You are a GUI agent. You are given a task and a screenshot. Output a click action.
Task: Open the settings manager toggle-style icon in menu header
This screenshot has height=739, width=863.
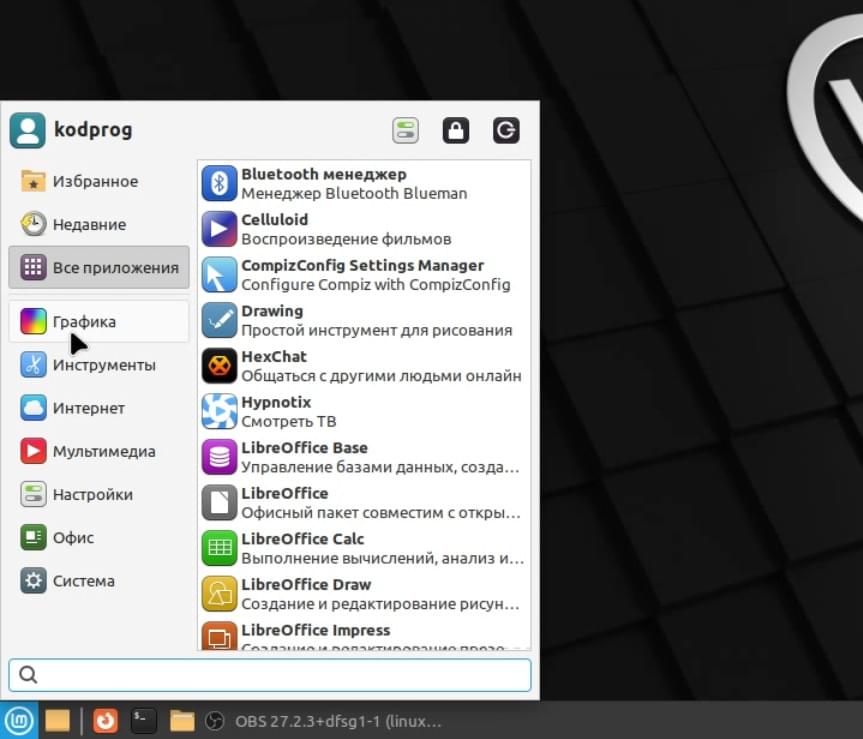[x=406, y=130]
